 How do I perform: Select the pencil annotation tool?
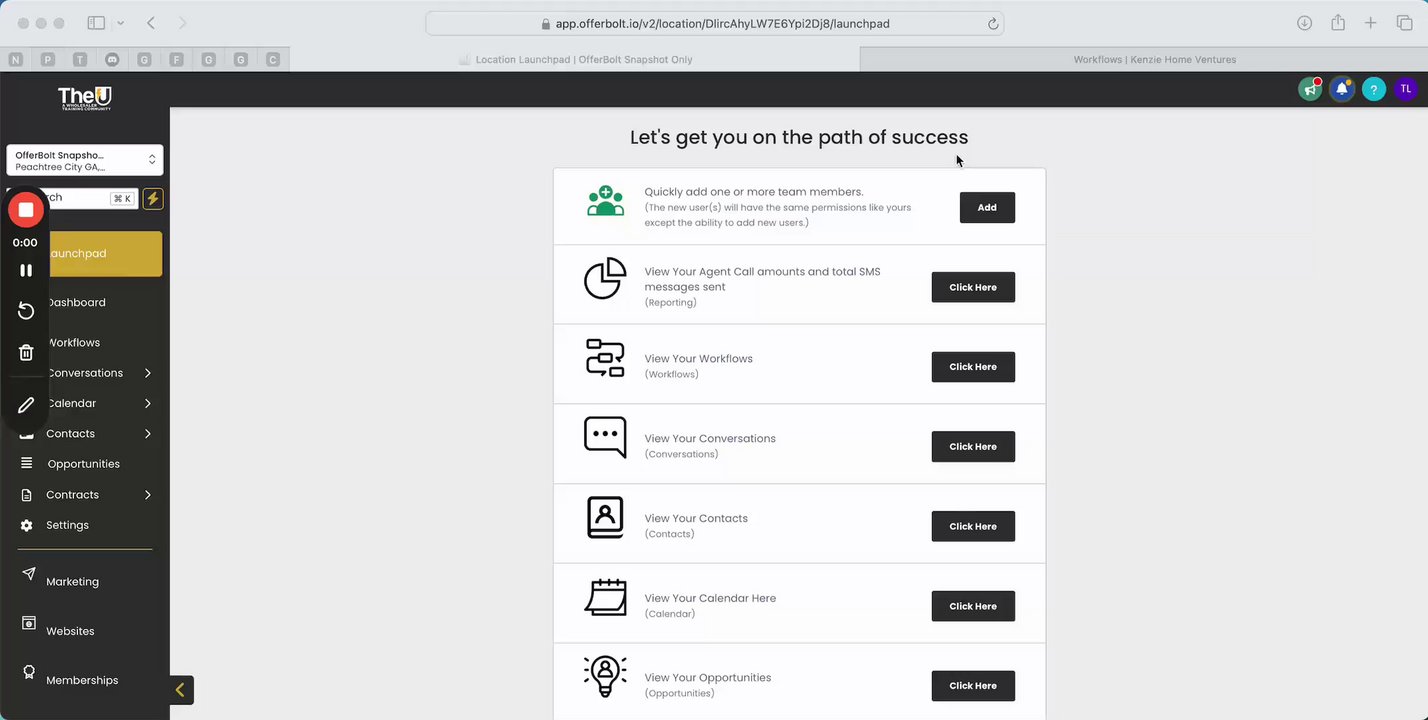26,405
